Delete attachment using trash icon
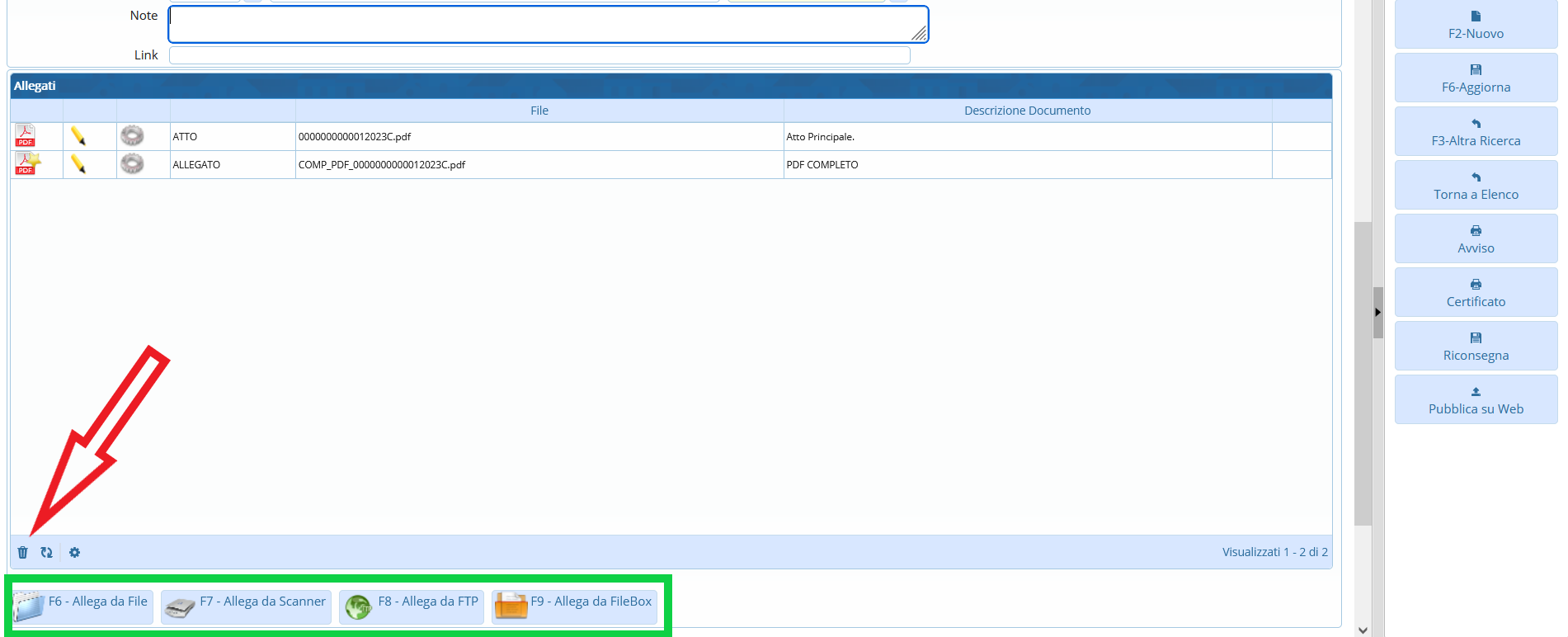 (x=23, y=553)
